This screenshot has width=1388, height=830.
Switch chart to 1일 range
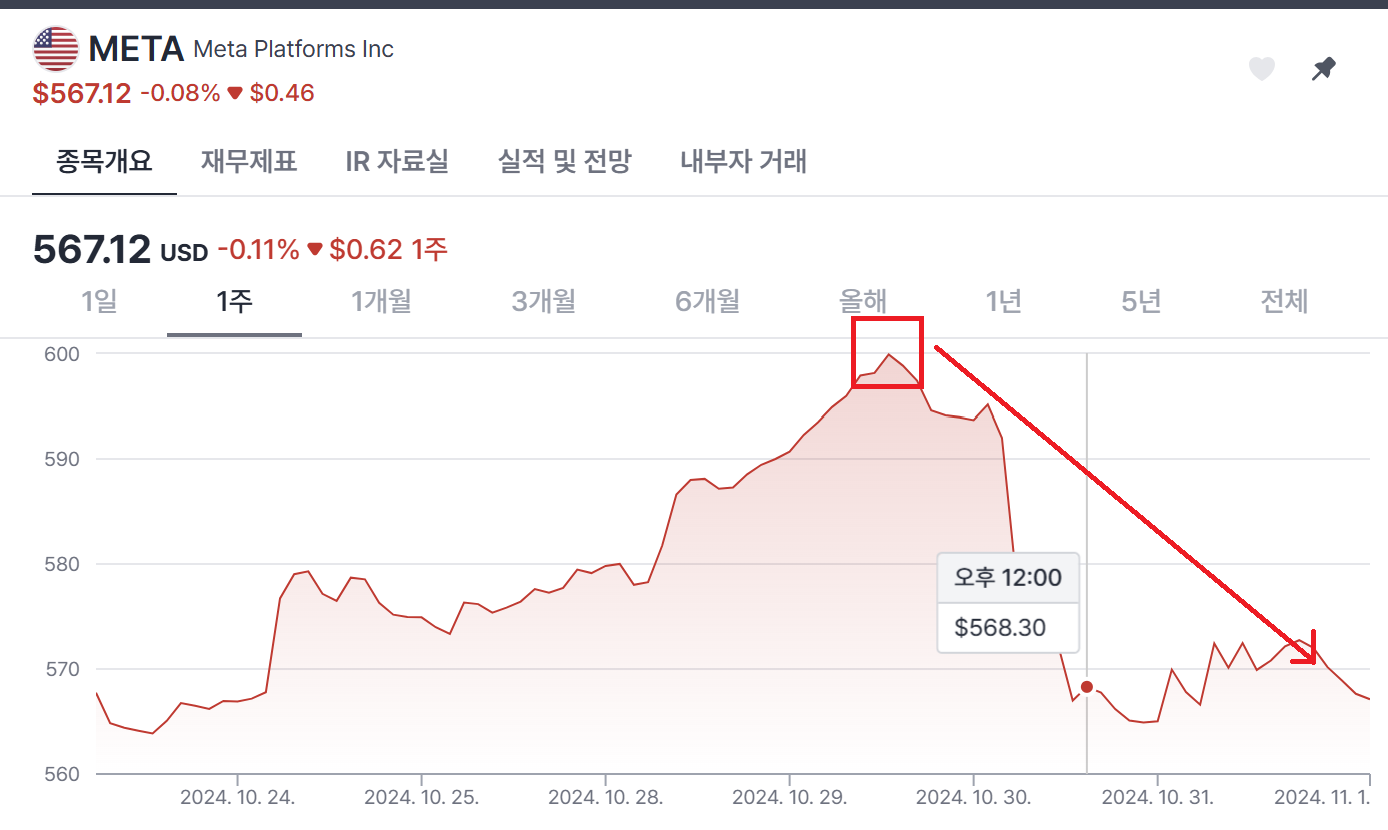pos(97,300)
